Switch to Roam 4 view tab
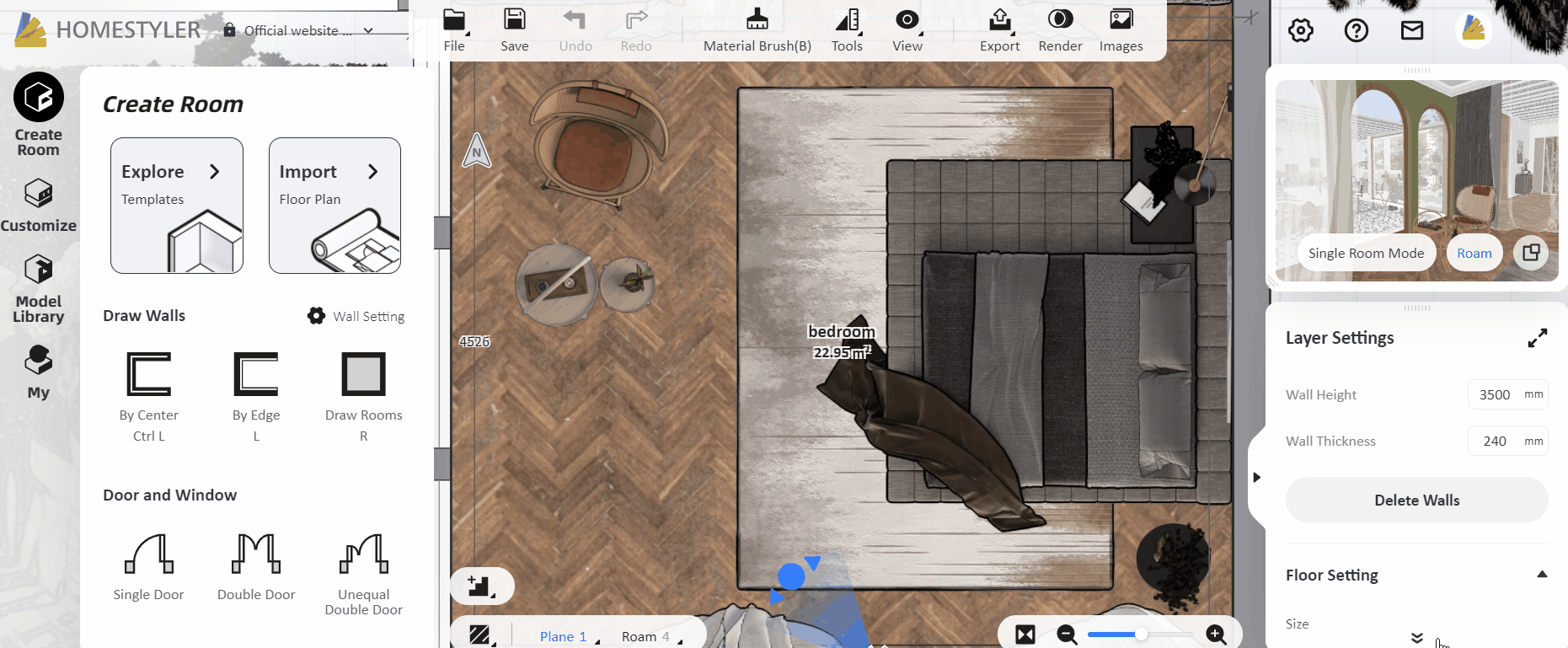1568x648 pixels. click(x=645, y=636)
